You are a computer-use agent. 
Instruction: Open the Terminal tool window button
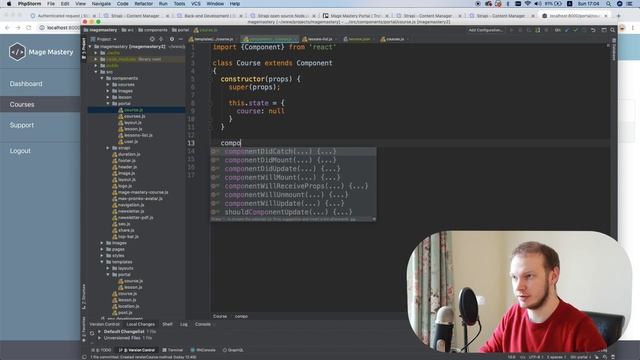click(x=173, y=350)
